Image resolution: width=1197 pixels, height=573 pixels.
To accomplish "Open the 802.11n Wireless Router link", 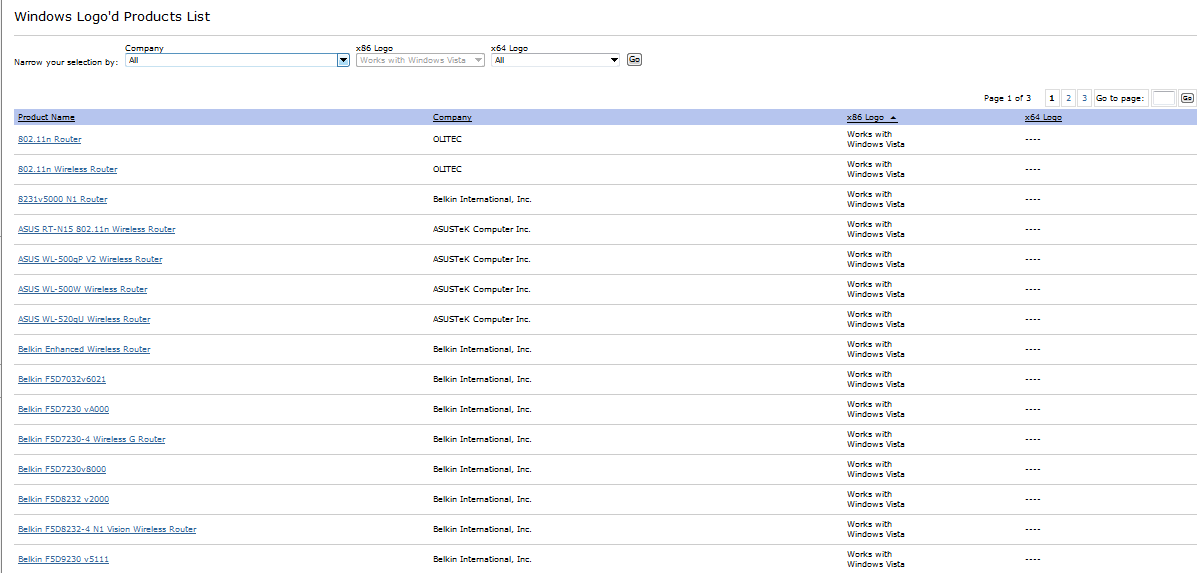I will tap(68, 169).
